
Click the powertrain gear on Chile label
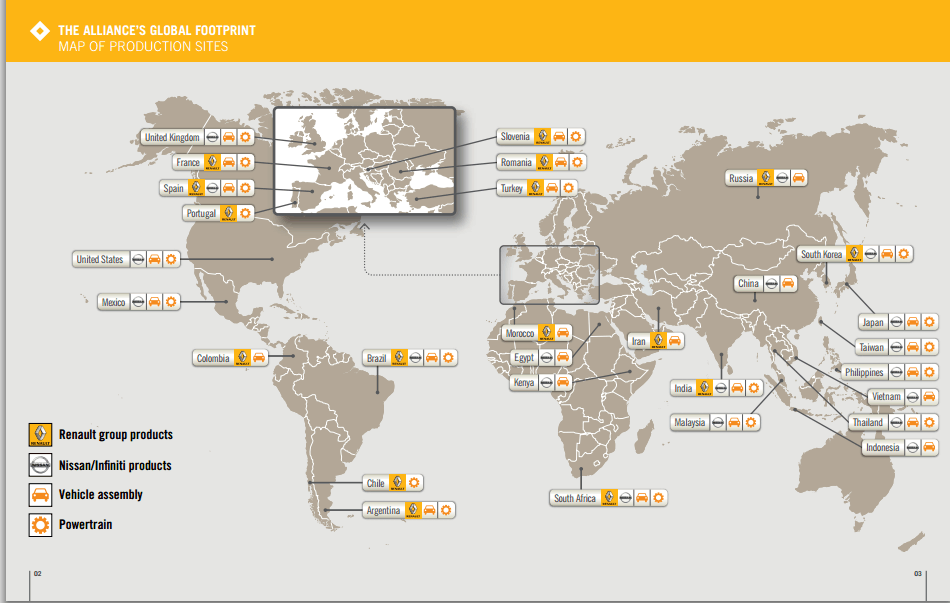[x=414, y=483]
